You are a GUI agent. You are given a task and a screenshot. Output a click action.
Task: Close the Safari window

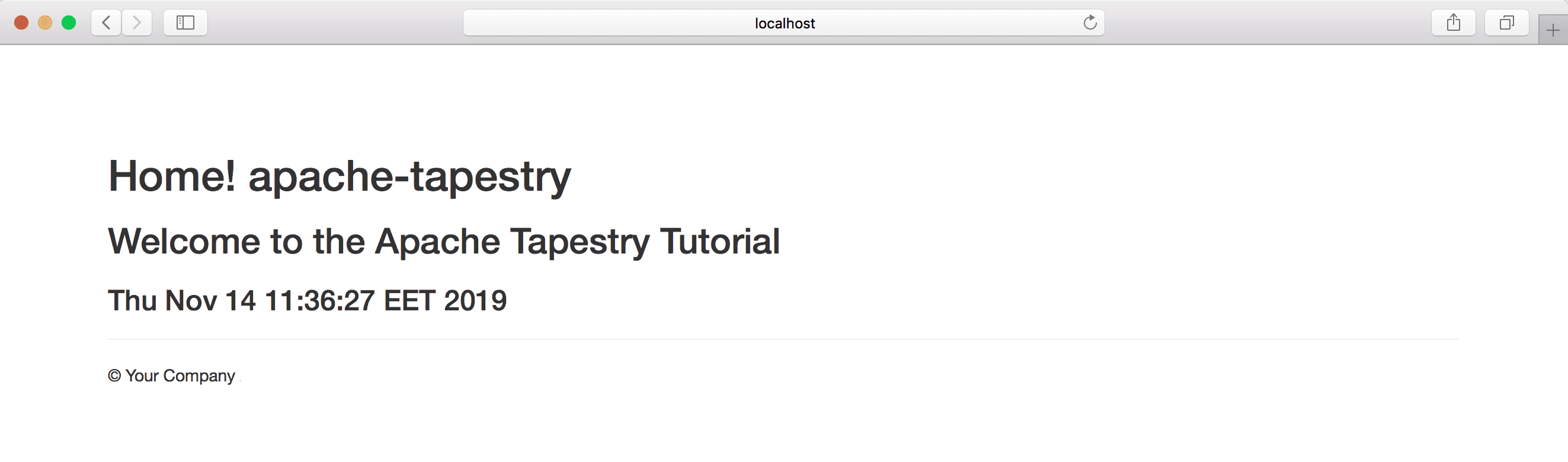point(21,23)
